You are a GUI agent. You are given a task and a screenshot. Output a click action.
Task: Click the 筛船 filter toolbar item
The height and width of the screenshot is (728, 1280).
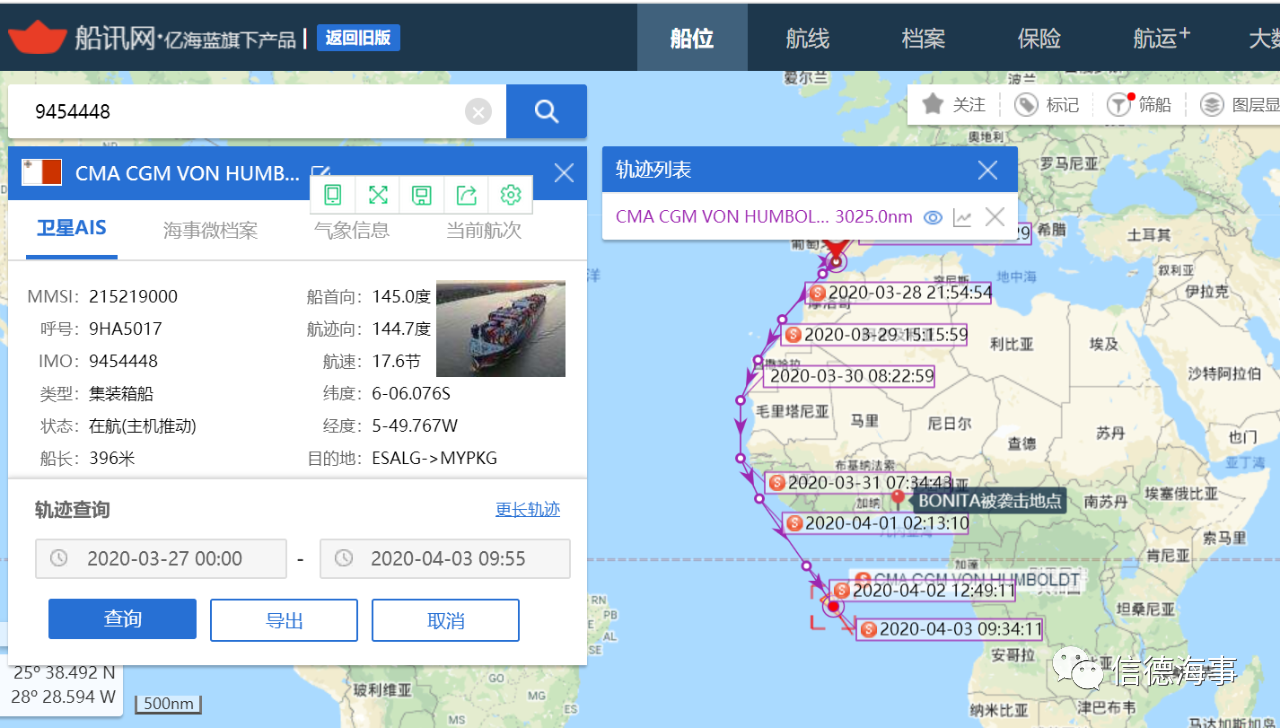[x=1139, y=104]
